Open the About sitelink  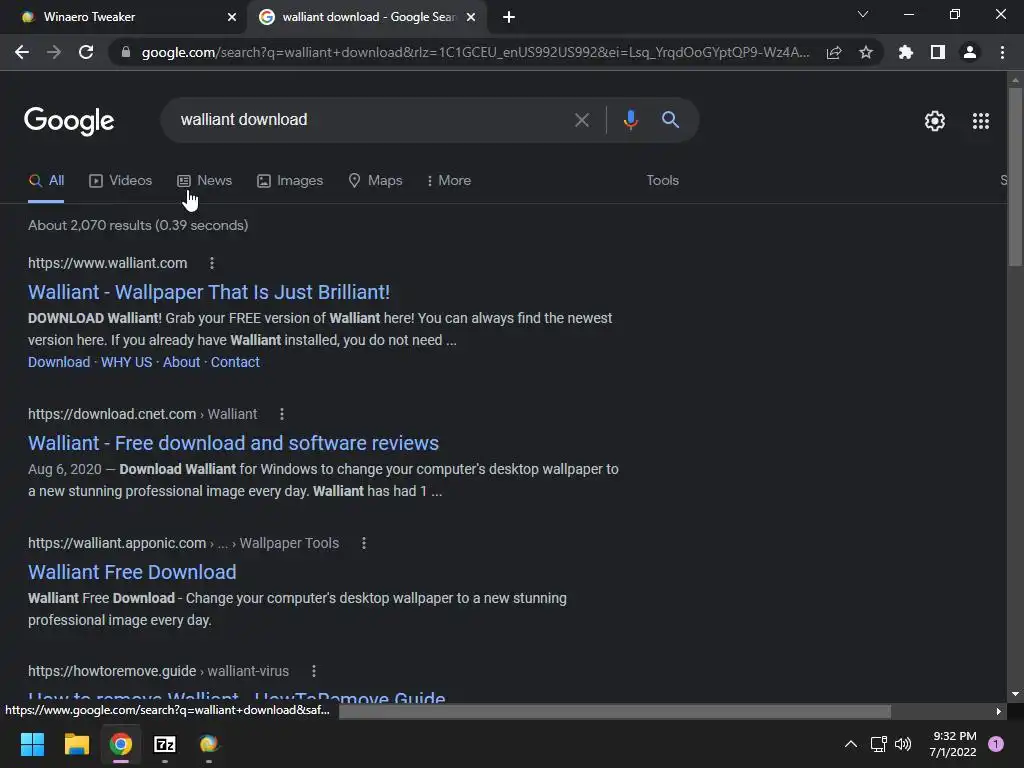[x=182, y=362]
